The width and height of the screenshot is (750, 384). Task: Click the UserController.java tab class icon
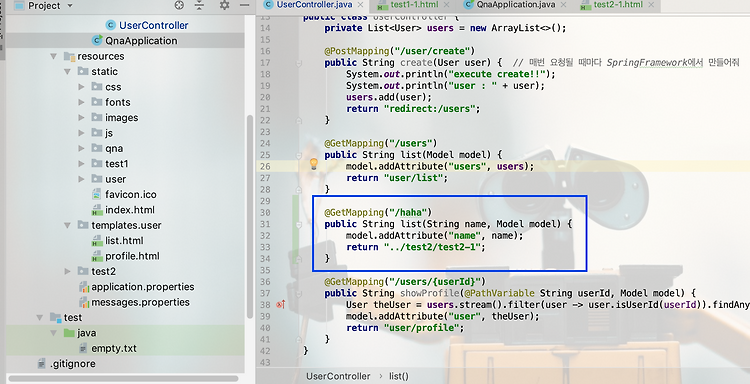269,5
